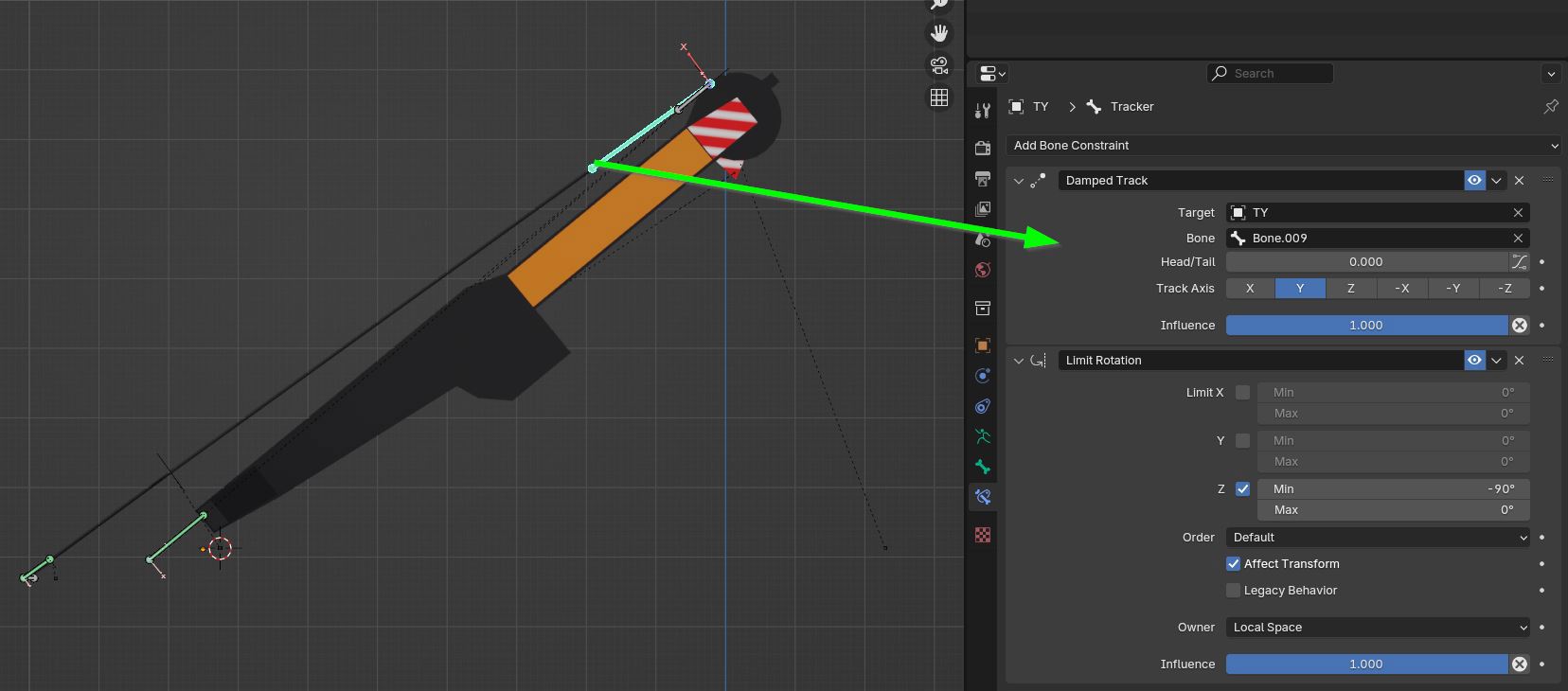
Task: Click the Z Max 0° field
Action: (1394, 509)
